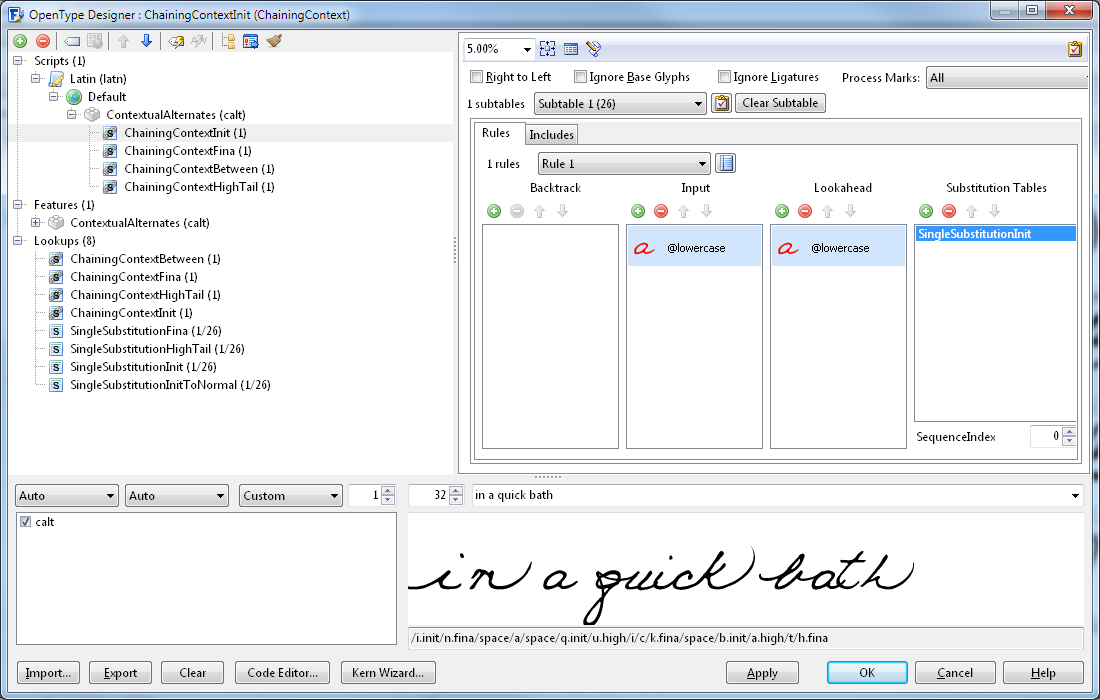Click the pencil highlighter icon in preview toolbar
Viewport: 1100px width, 700px height.
(593, 48)
